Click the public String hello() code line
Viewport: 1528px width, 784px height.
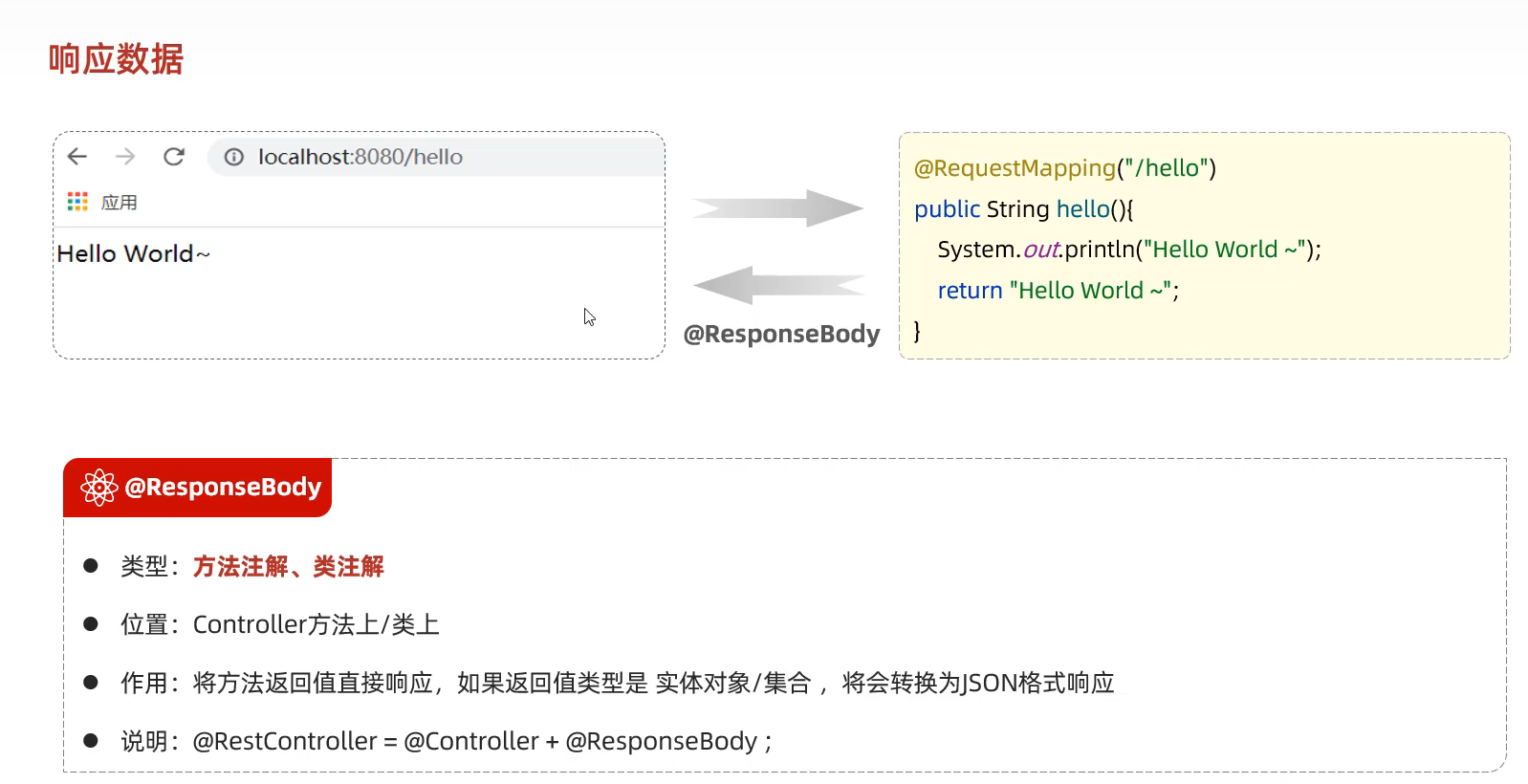pos(1023,209)
